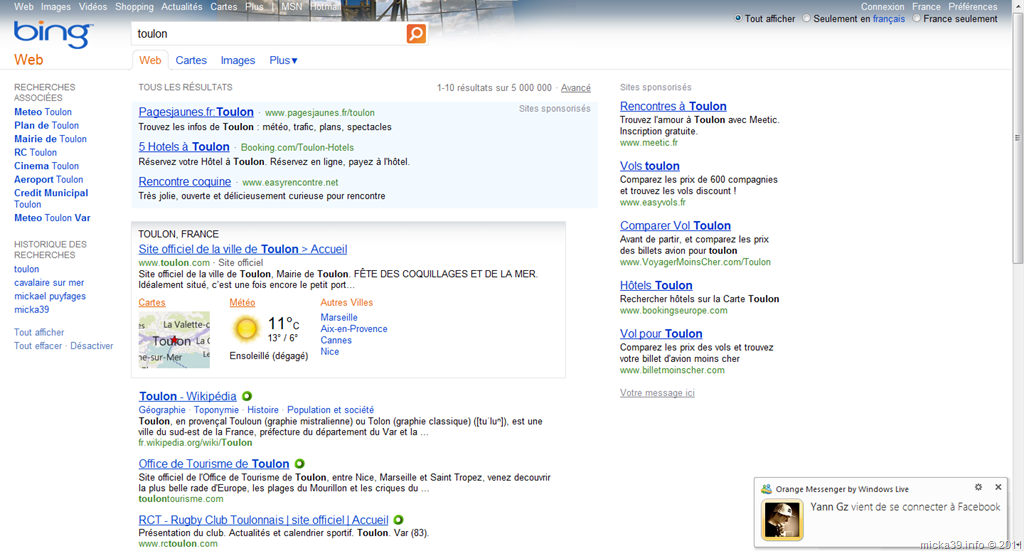Select Nice under Autres Villes

click(330, 351)
